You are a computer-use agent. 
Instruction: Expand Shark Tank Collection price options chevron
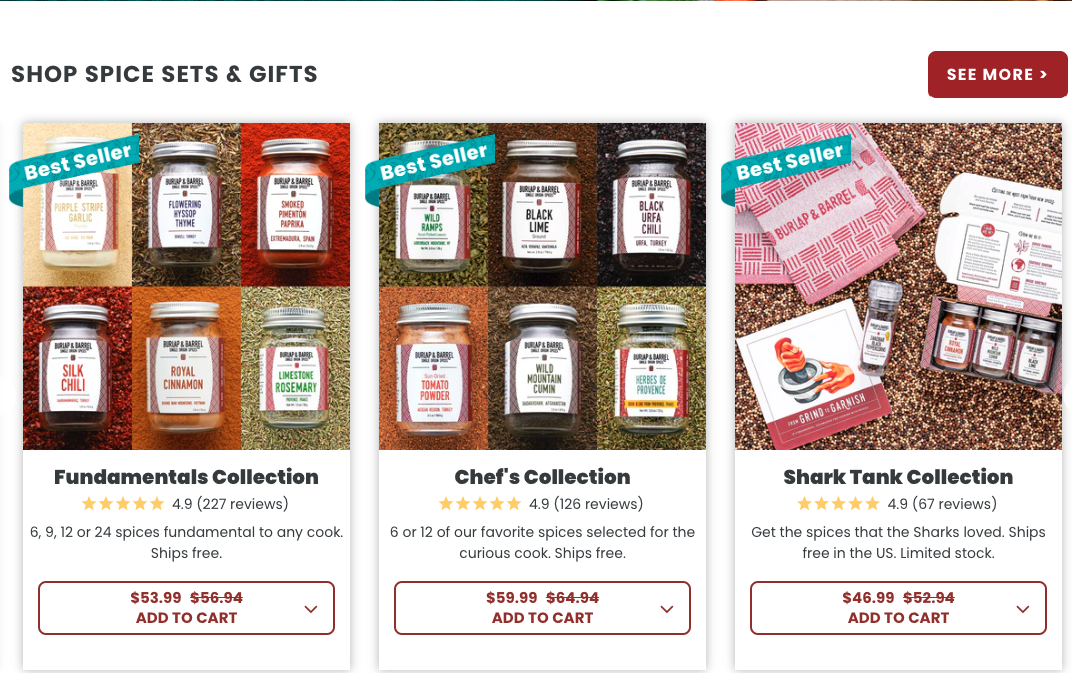1023,609
